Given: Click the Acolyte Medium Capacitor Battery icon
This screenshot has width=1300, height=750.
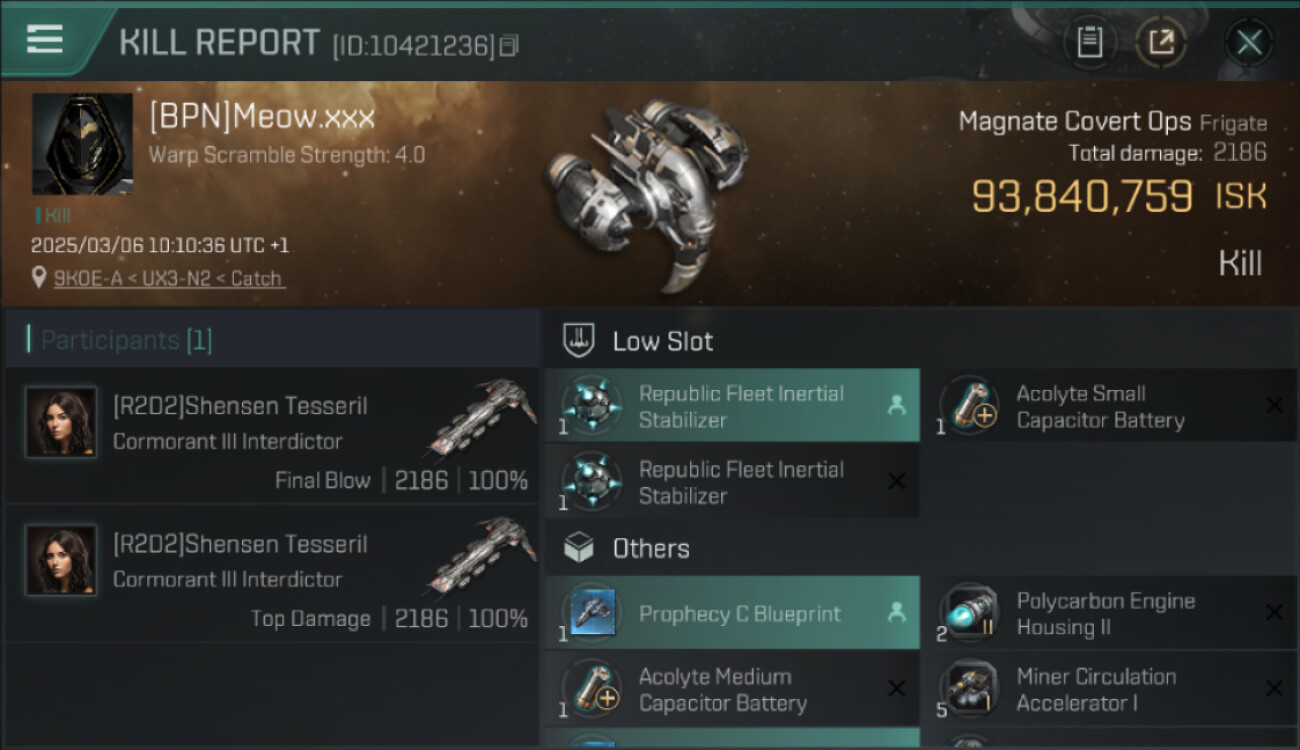Looking at the screenshot, I should tap(592, 689).
